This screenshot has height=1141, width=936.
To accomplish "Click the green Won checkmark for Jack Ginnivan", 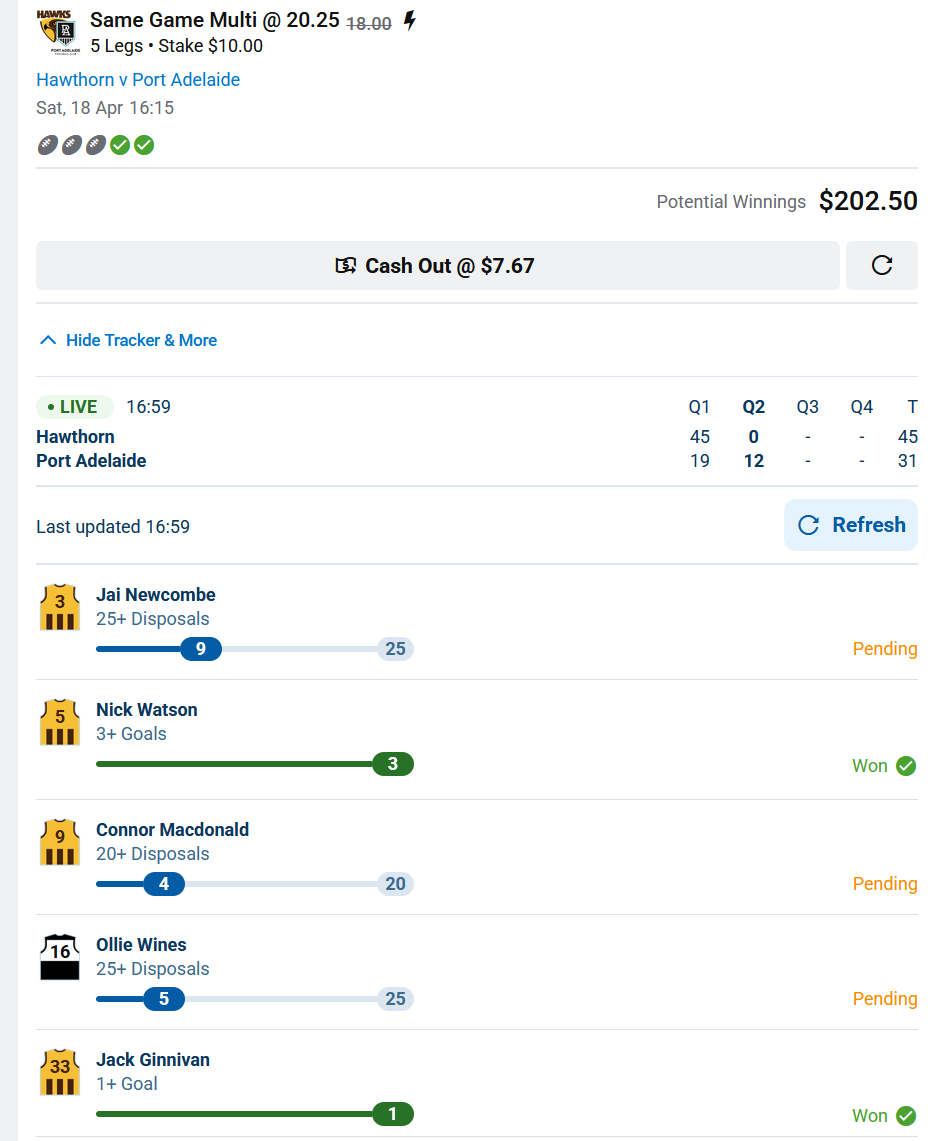I will (x=906, y=1116).
